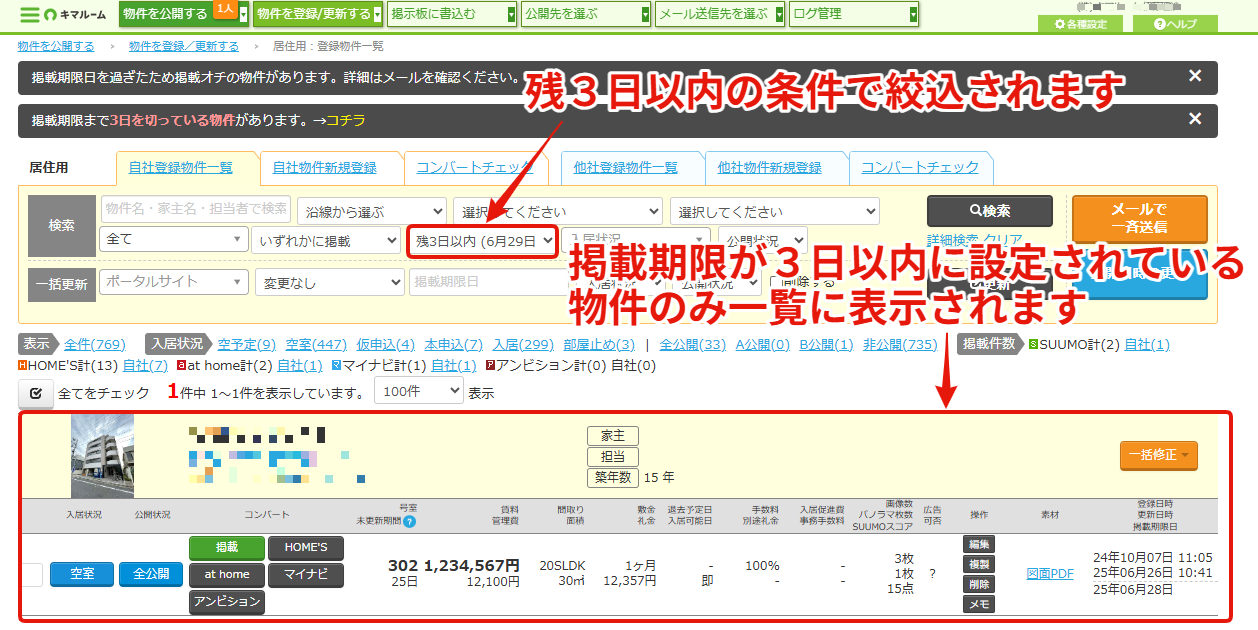Filter by 全件(769)

(x=95, y=345)
